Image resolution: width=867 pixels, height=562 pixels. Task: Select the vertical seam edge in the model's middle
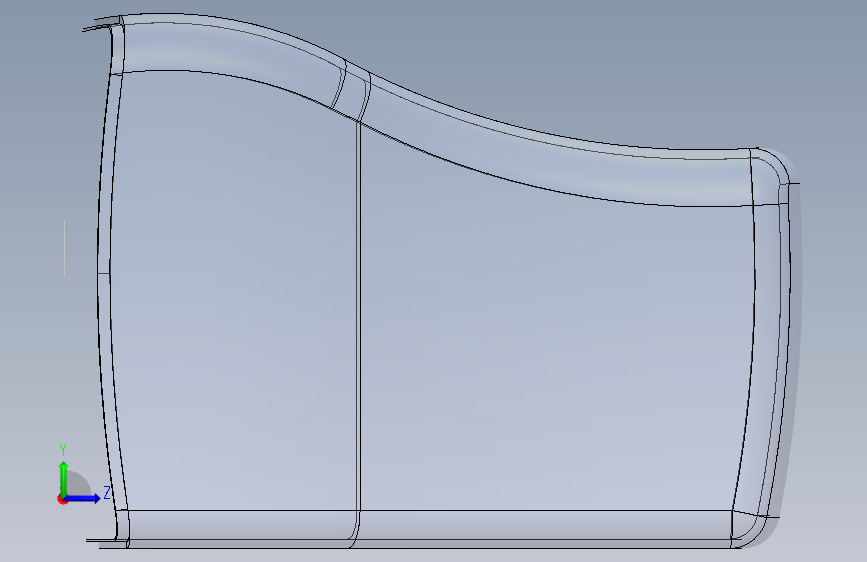[359, 315]
